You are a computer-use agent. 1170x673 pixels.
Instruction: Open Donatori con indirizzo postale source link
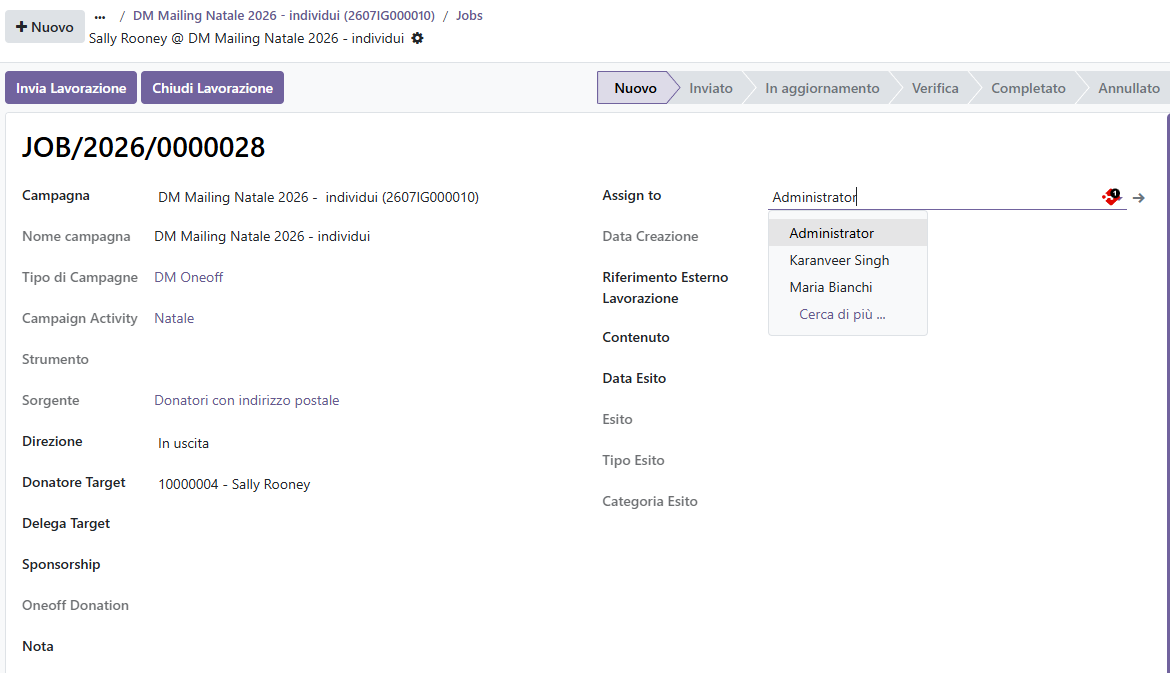[246, 401]
